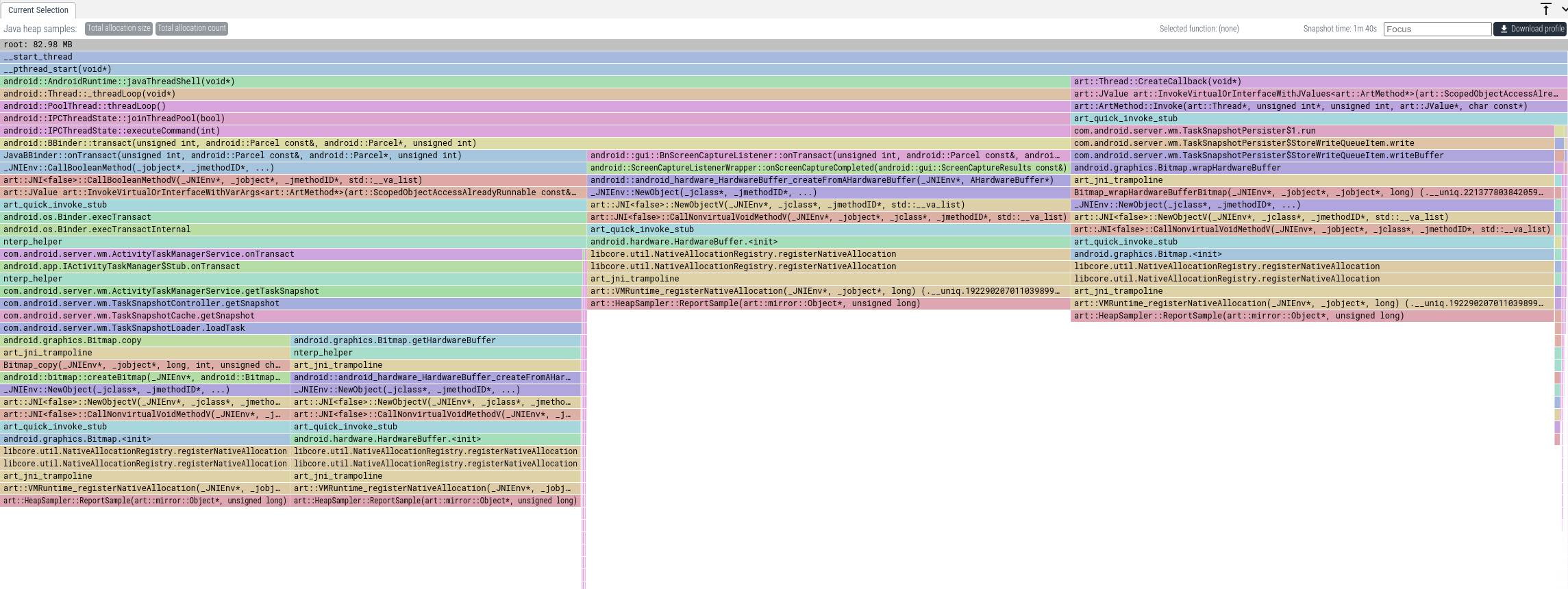Select the TaskSnapshotController.getSnapshot frame
This screenshot has height=589, width=1568.
click(291, 303)
